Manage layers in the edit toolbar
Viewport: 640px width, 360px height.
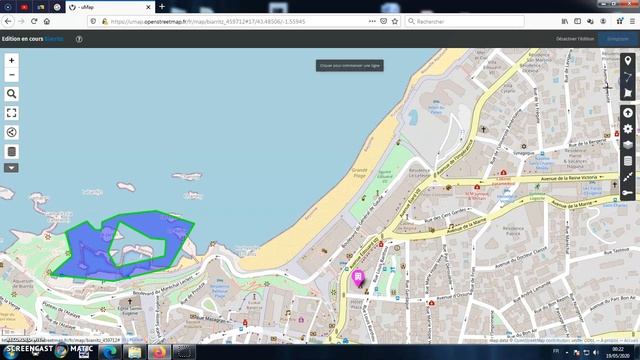628,161
